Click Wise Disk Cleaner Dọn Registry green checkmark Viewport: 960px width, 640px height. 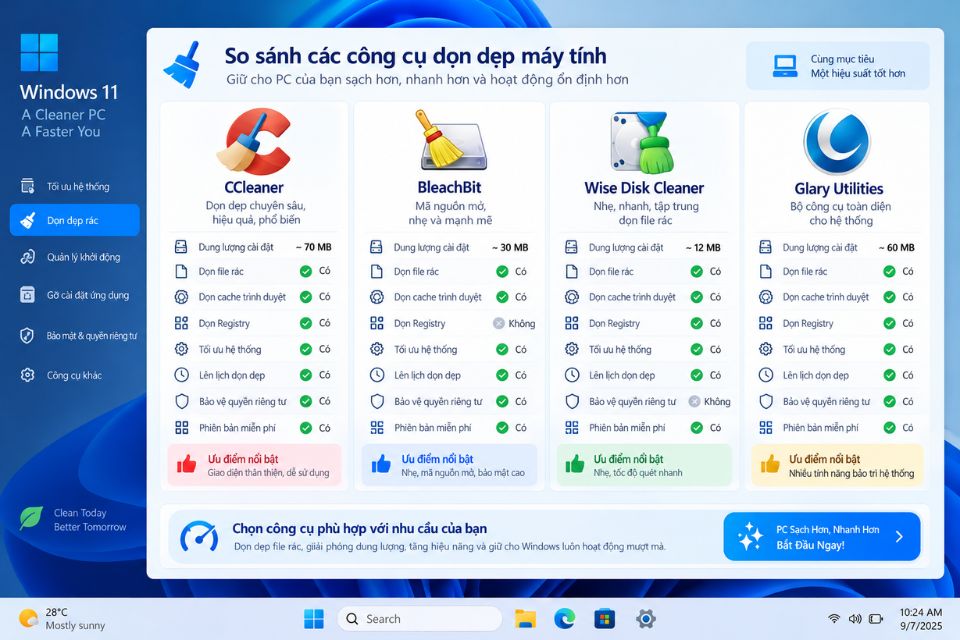click(x=697, y=323)
